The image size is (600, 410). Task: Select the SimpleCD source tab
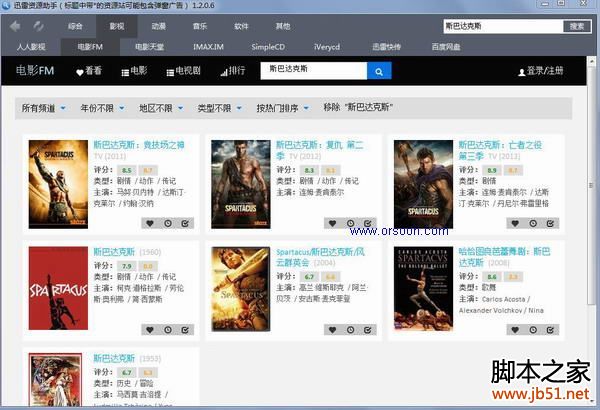coord(268,47)
